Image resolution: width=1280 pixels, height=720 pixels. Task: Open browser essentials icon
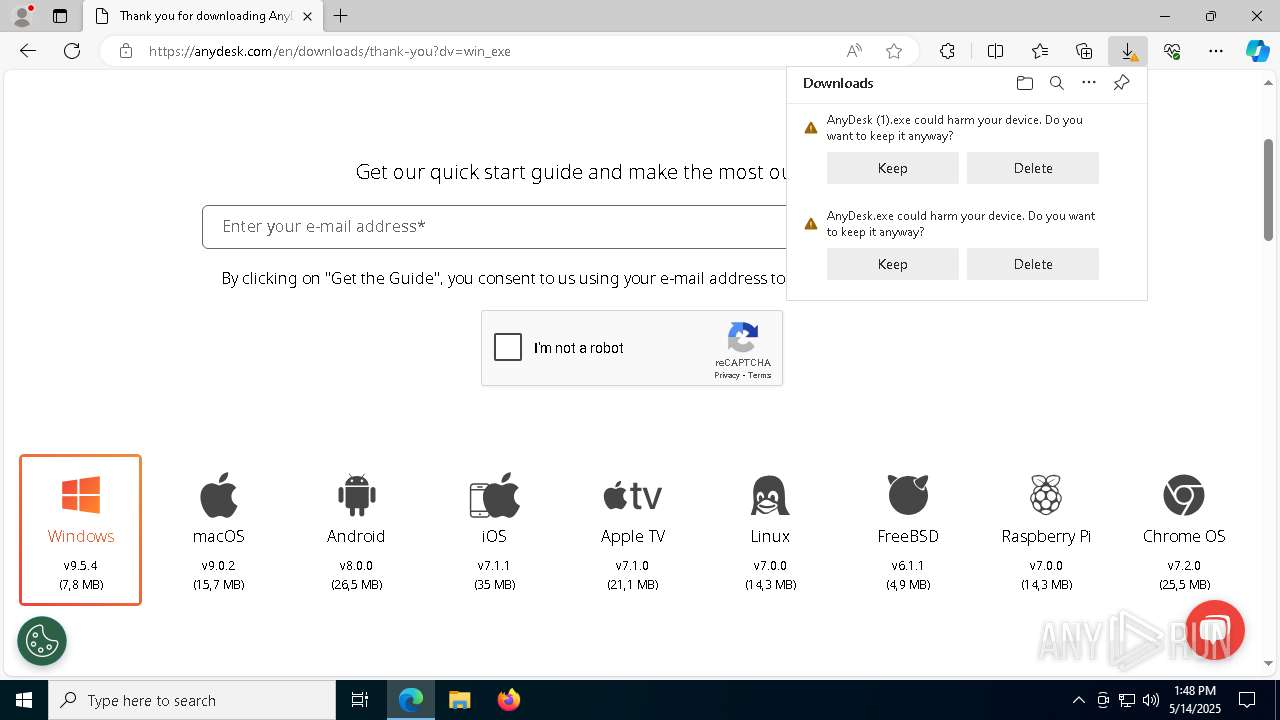point(1172,51)
